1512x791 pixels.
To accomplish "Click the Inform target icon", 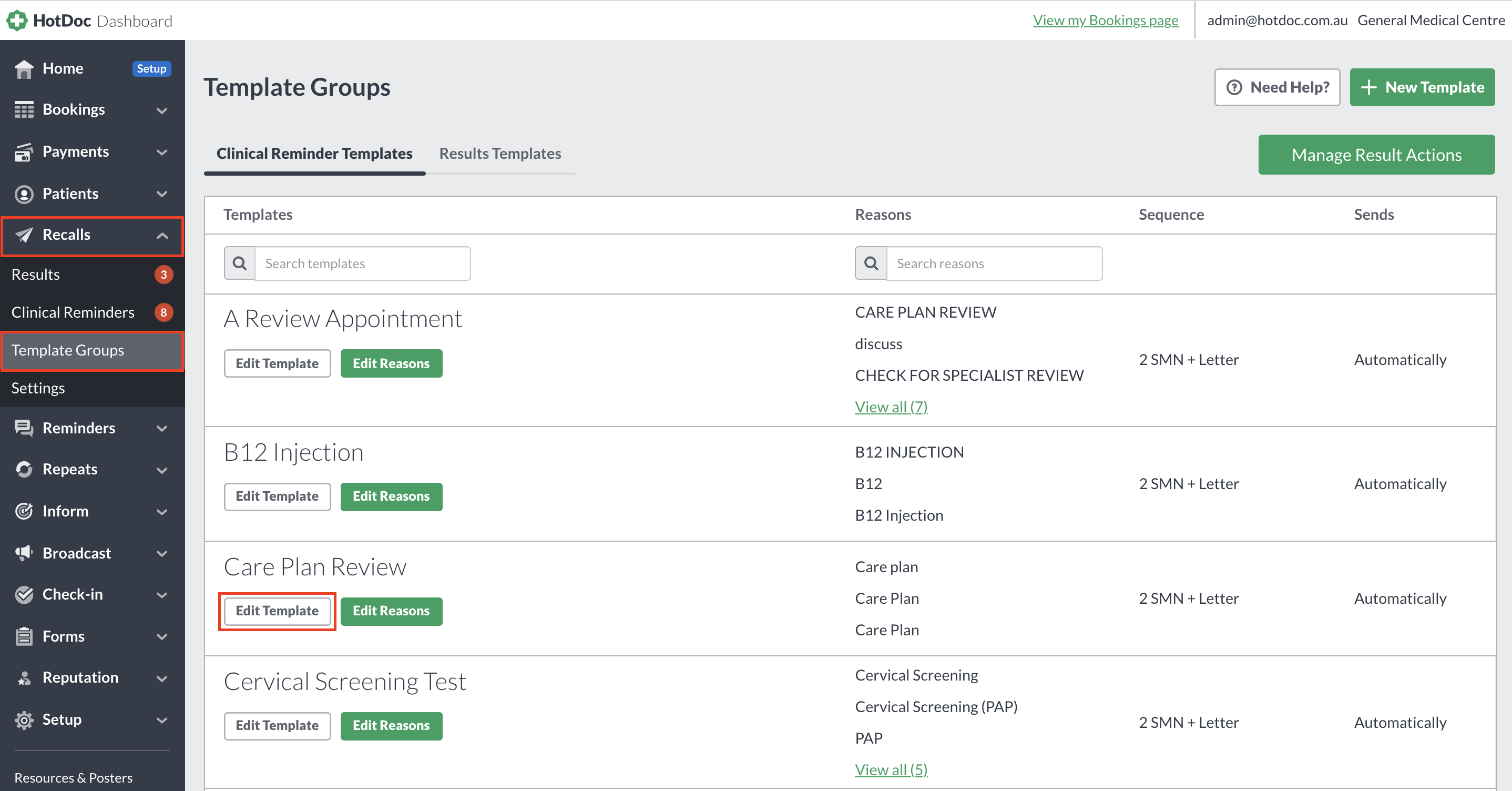I will point(24,512).
